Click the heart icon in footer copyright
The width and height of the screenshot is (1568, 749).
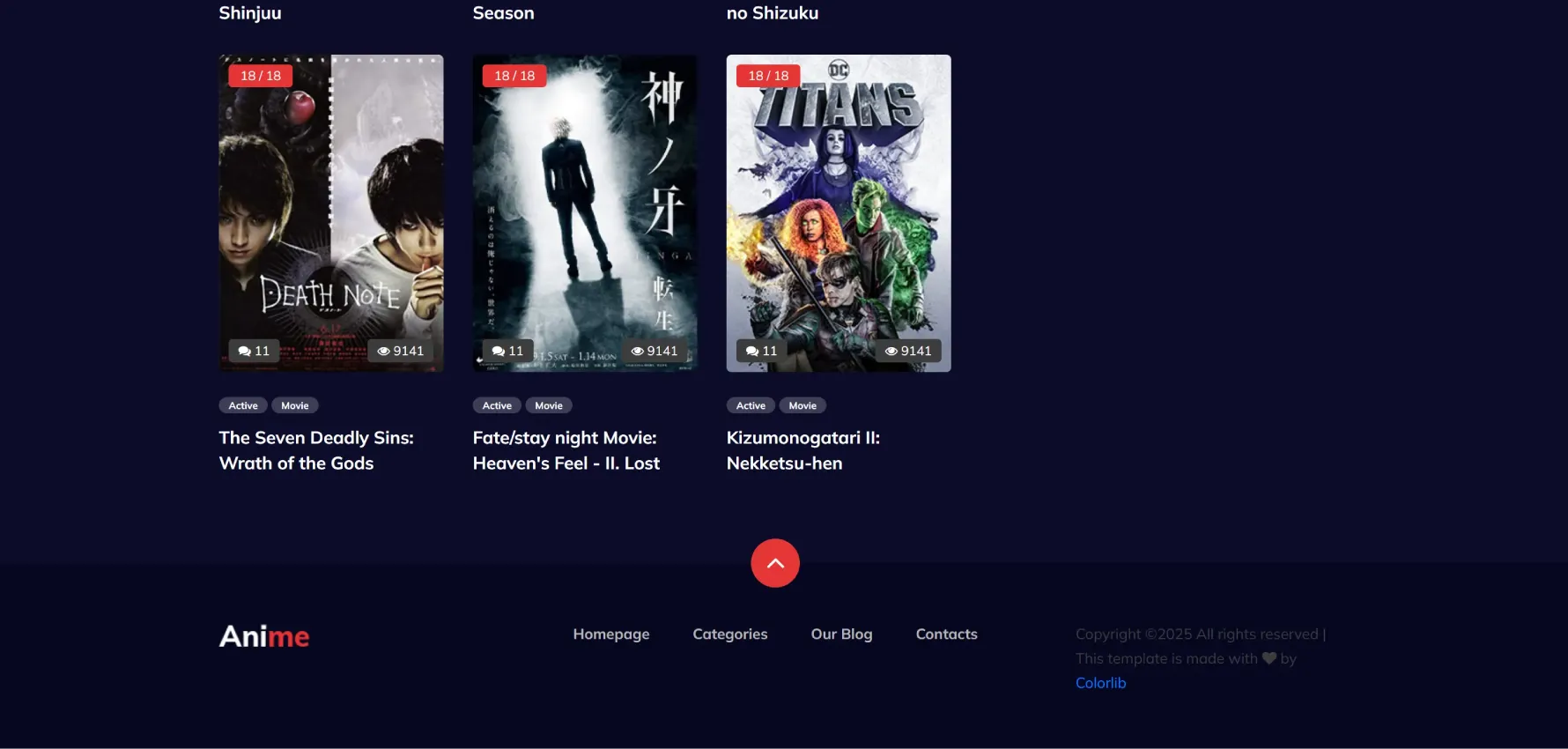tap(1268, 658)
